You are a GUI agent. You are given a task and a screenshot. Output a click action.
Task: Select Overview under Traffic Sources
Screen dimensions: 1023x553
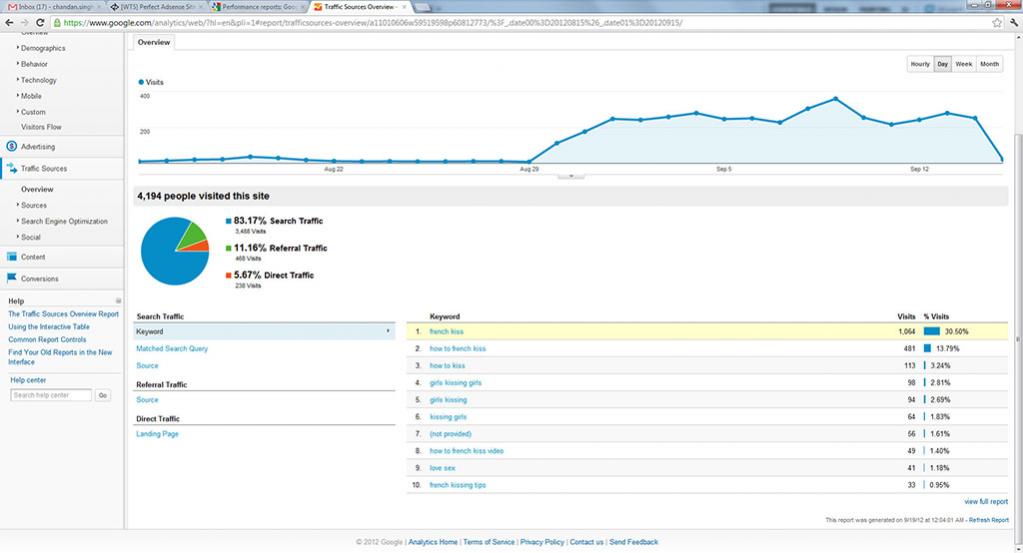coord(37,189)
